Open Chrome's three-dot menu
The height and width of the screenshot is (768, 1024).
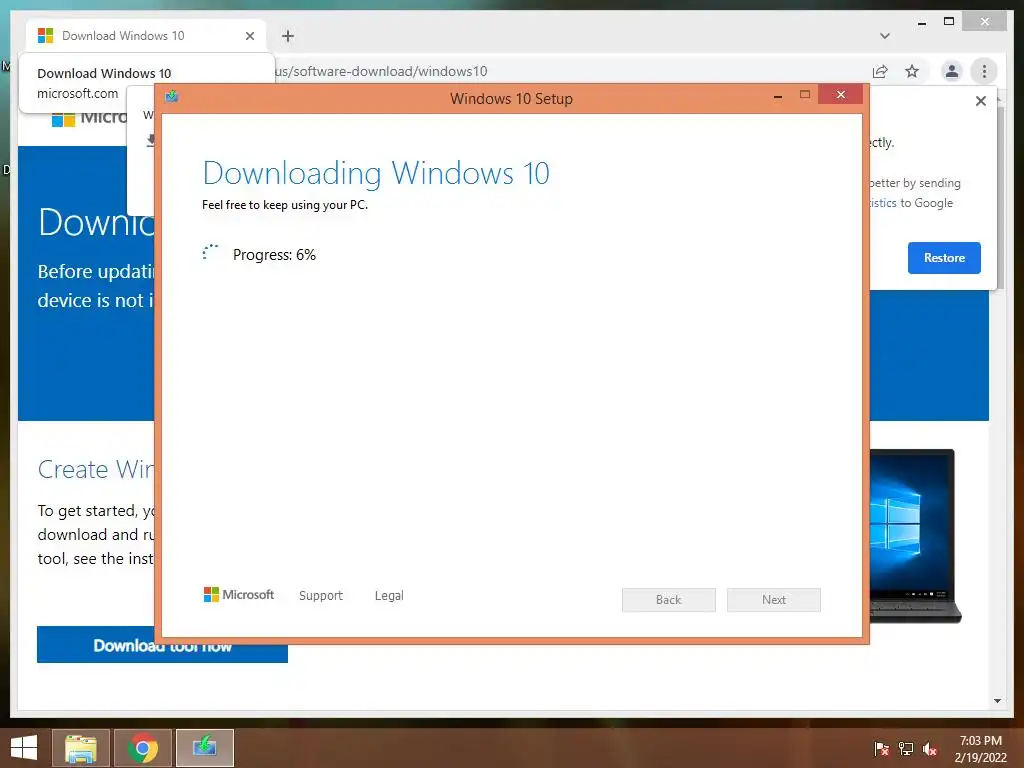click(x=984, y=71)
